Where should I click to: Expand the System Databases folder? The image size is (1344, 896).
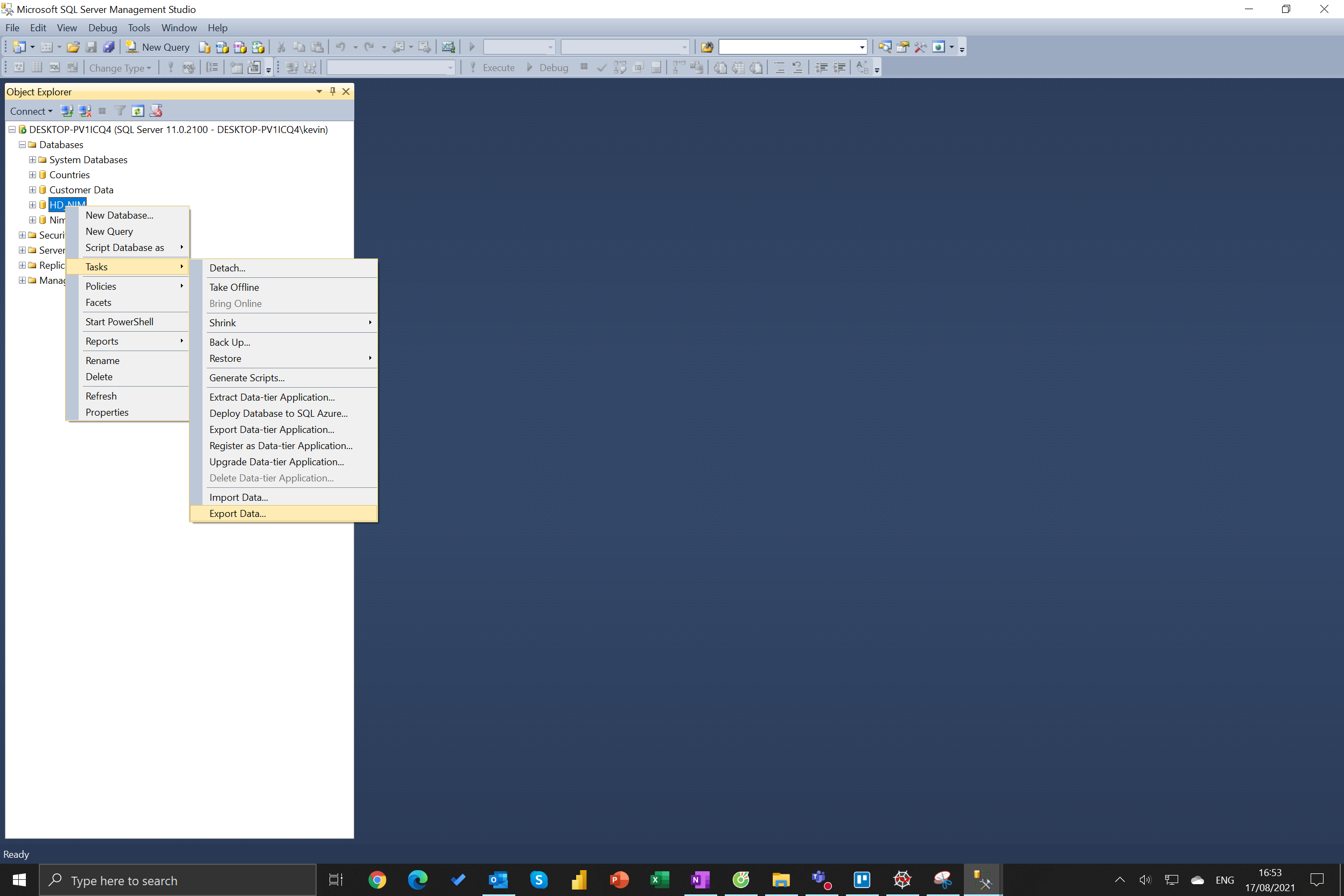pos(32,159)
